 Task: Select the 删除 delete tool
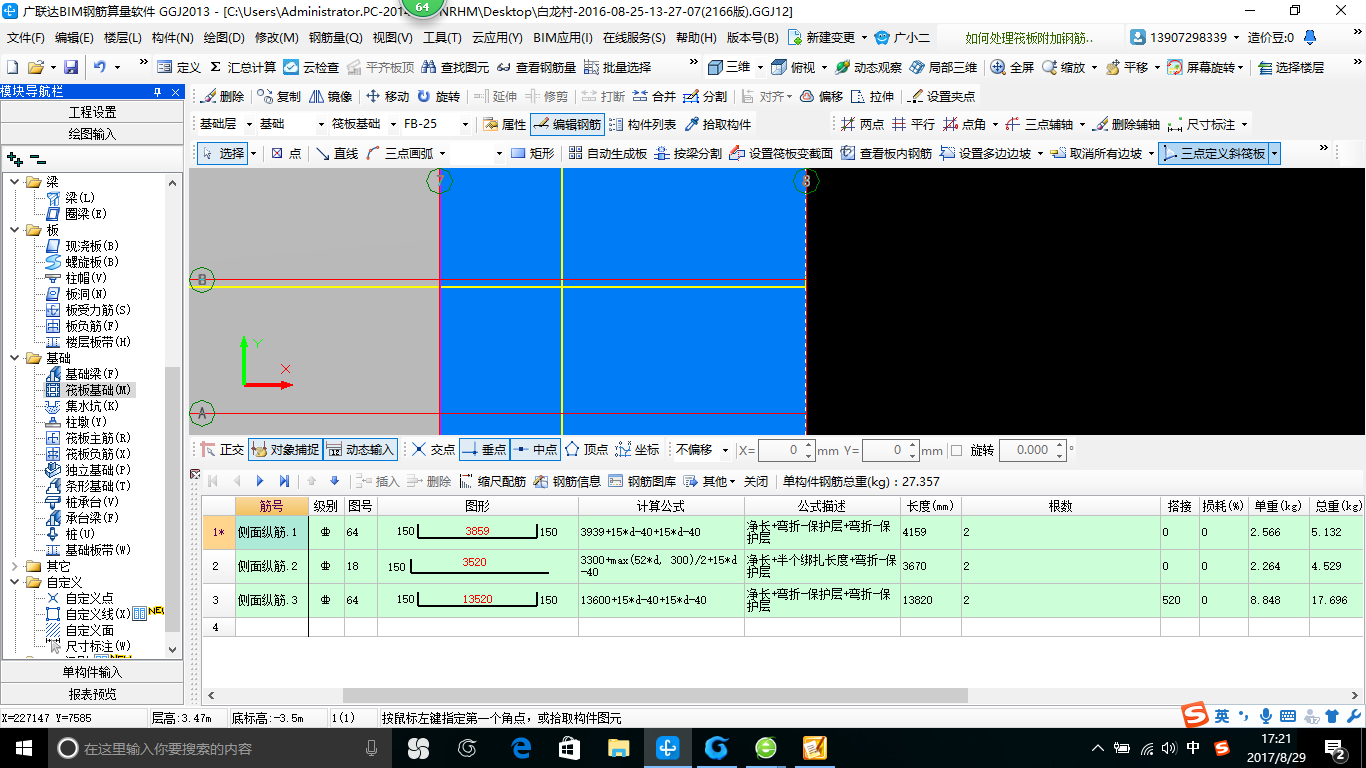pyautogui.click(x=222, y=97)
